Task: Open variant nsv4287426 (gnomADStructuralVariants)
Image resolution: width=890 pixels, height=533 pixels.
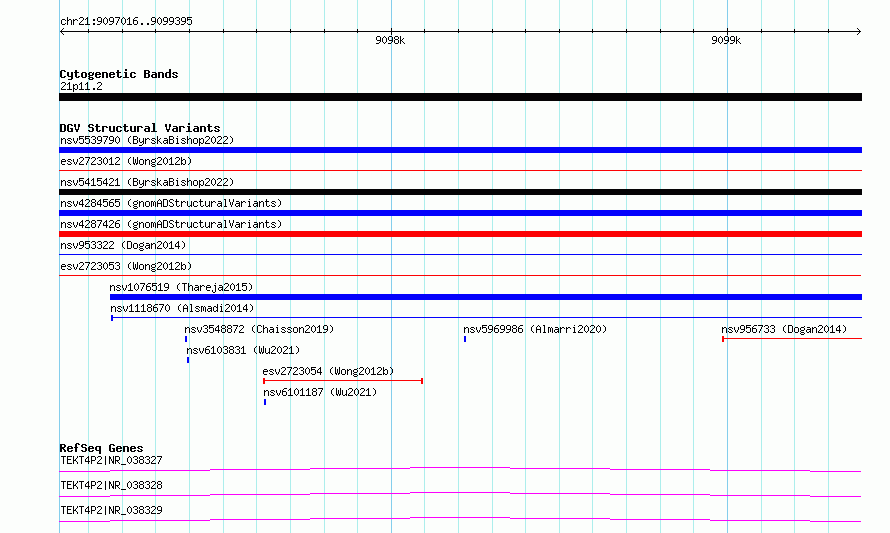Action: [171, 224]
